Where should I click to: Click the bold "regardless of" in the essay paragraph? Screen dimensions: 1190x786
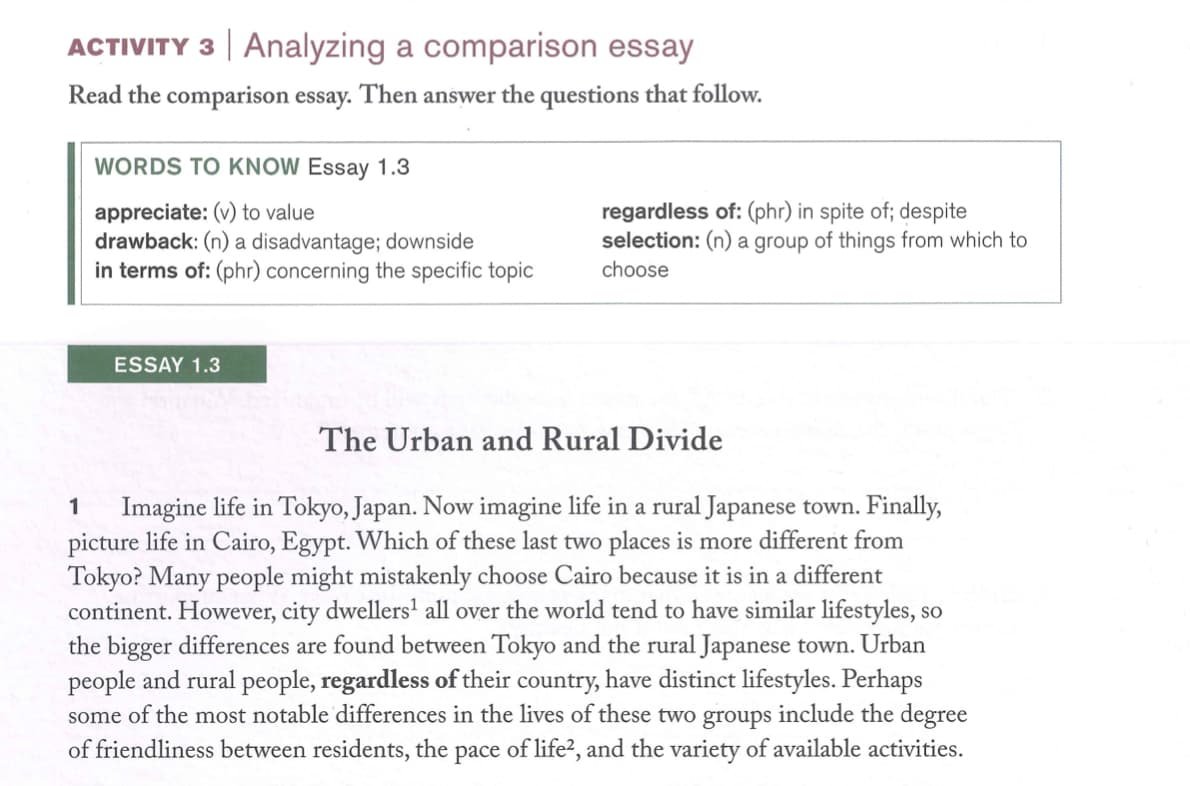coord(390,683)
